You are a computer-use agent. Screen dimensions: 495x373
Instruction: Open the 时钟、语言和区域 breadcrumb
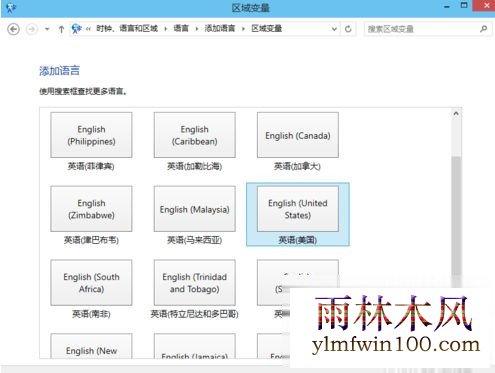pyautogui.click(x=127, y=29)
